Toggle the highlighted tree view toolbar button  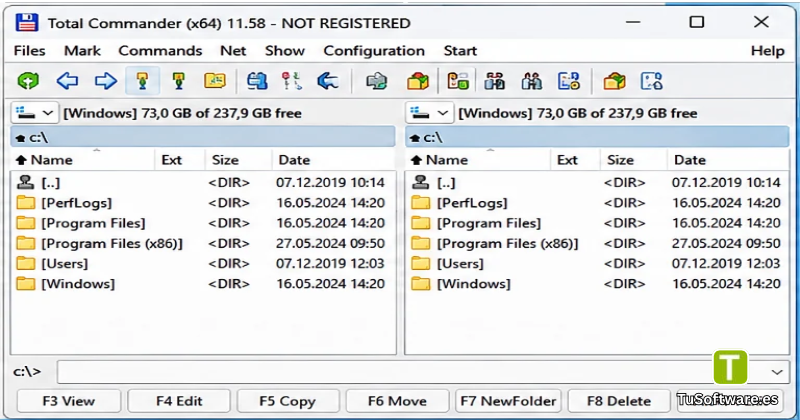[142, 81]
